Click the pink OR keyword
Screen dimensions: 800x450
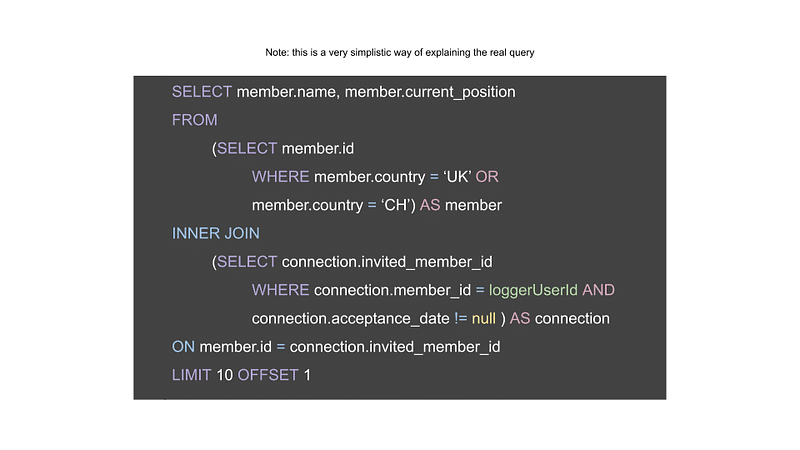pyautogui.click(x=487, y=177)
